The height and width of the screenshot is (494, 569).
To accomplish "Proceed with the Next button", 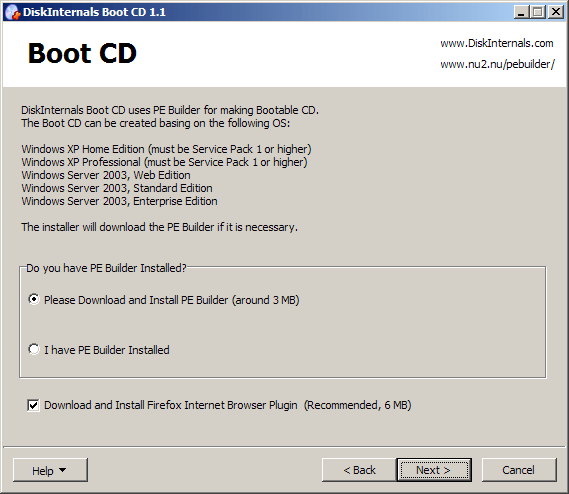I will coord(434,470).
